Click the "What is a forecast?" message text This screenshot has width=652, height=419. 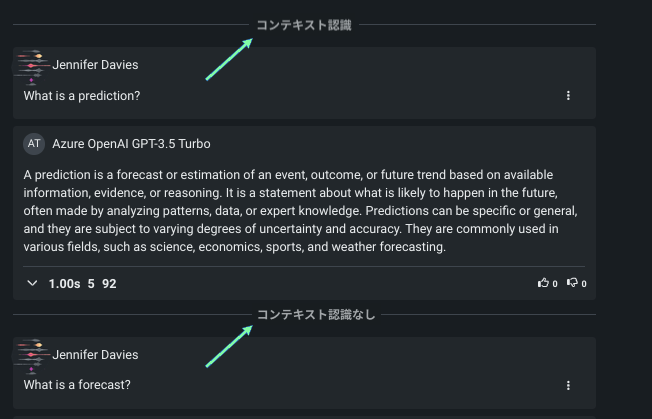pyautogui.click(x=77, y=385)
